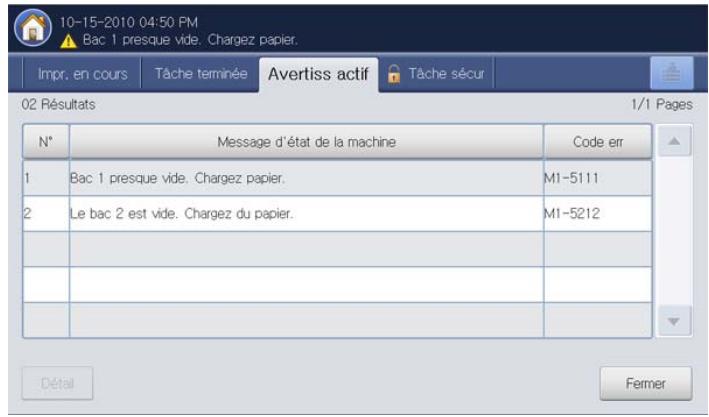This screenshot has height=417, width=709.
Task: Click the status bar message about Bac 1
Action: (190, 40)
